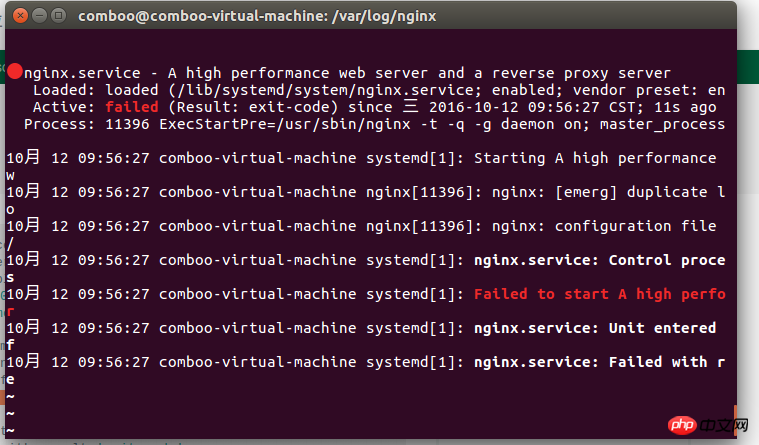Select the red "failed" status word
This screenshot has width=759, height=445.
tap(132, 107)
